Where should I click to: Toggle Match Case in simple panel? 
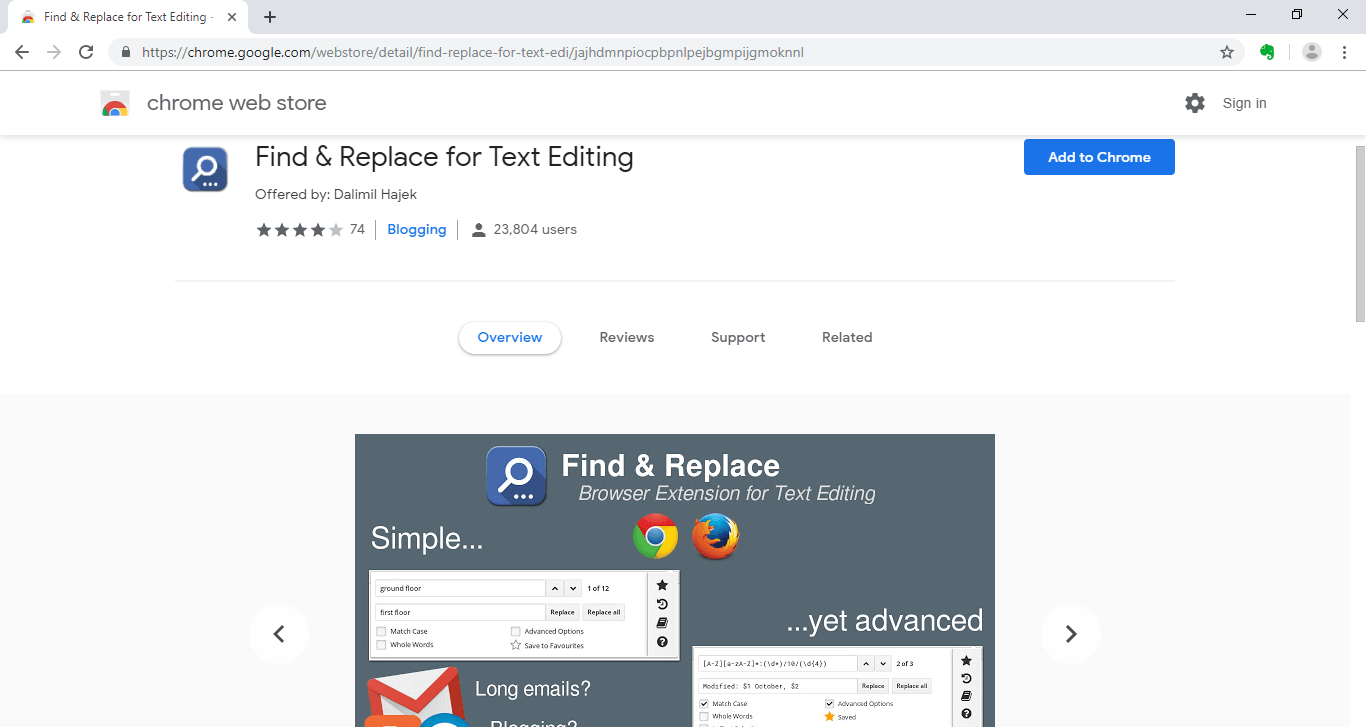coord(381,632)
